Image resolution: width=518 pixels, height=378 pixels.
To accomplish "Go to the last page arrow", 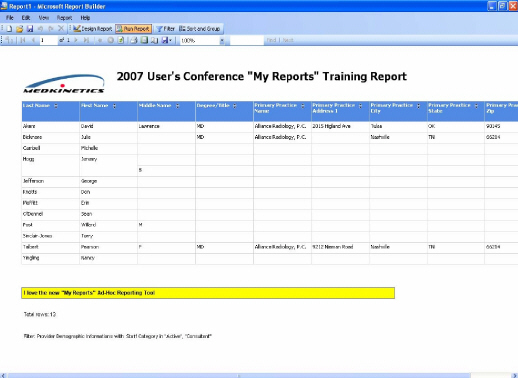I will click(x=86, y=40).
